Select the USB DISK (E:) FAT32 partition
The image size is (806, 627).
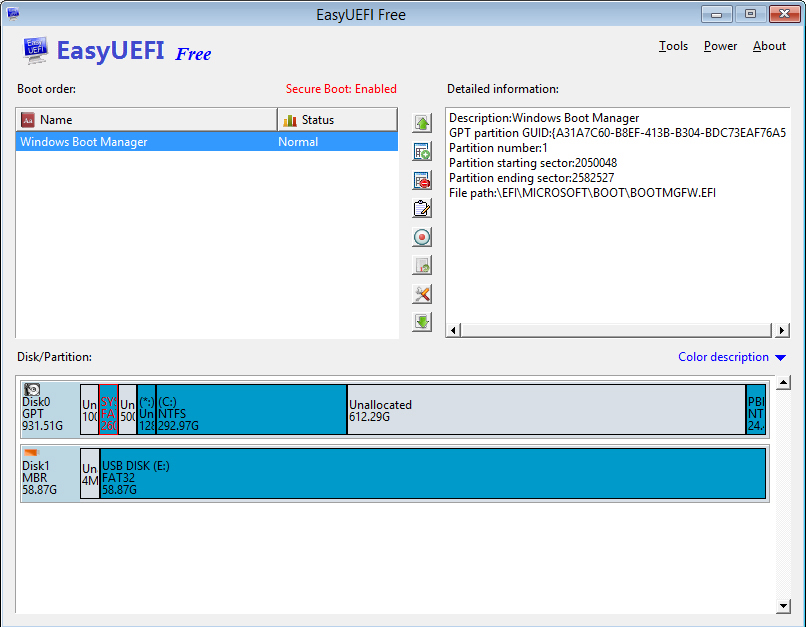pyautogui.click(x=433, y=473)
